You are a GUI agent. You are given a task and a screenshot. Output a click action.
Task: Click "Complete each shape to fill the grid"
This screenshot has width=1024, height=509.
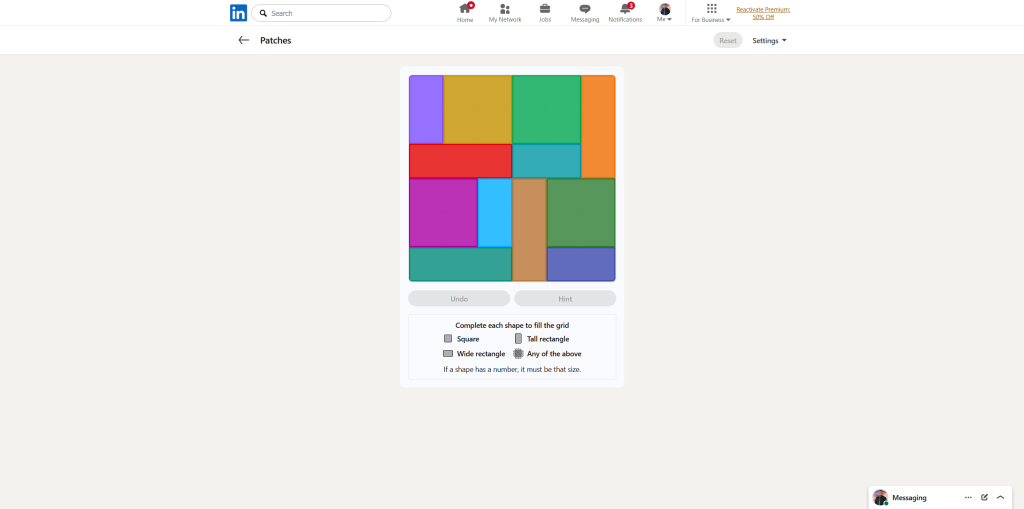(512, 325)
